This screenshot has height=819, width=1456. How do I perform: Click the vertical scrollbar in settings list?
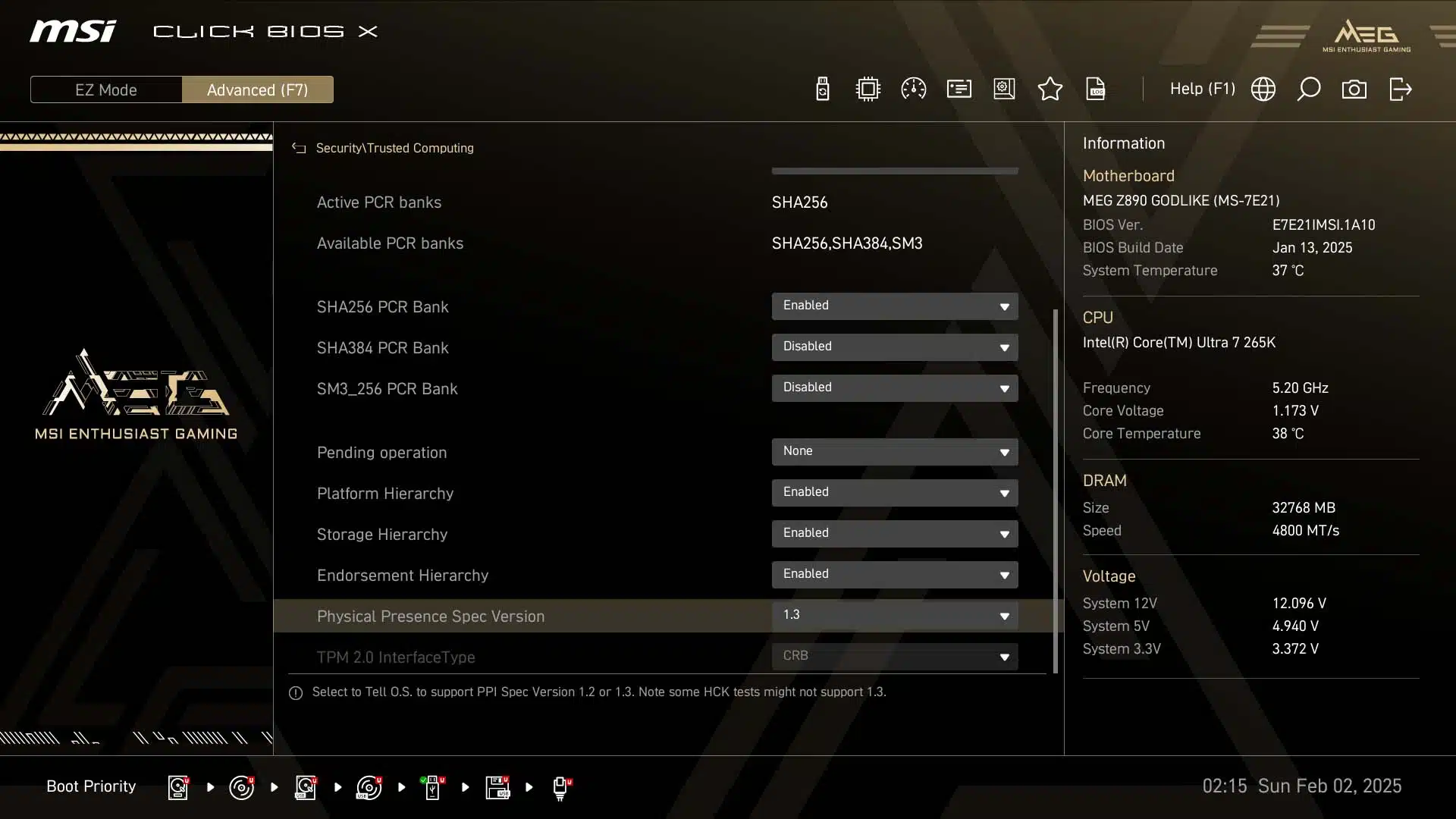click(x=1056, y=491)
